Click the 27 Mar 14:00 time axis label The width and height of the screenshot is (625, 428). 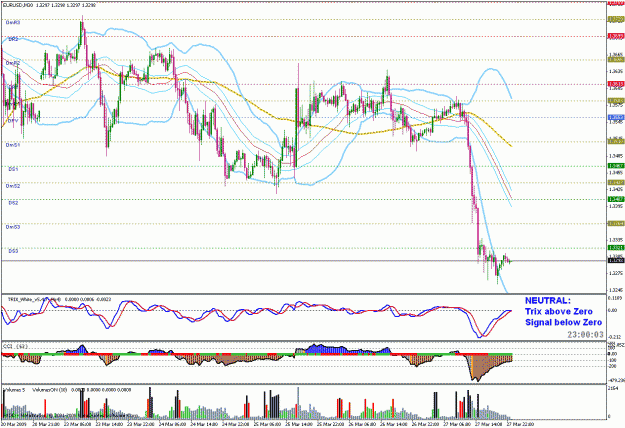[487, 424]
